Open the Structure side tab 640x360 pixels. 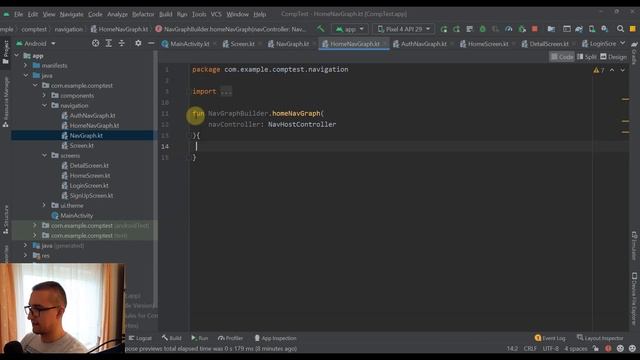5,220
